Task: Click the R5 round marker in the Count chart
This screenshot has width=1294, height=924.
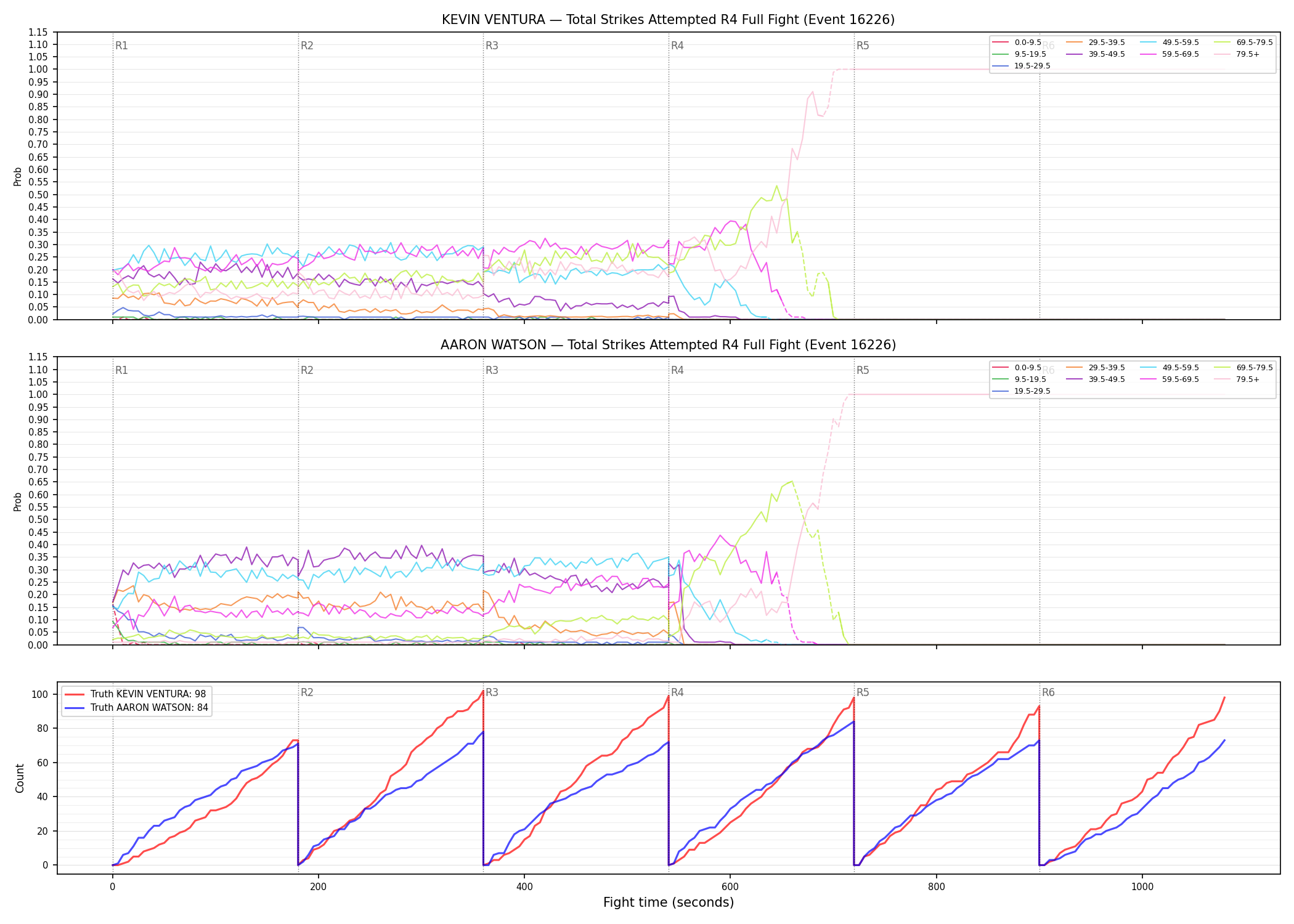Action: (x=863, y=693)
